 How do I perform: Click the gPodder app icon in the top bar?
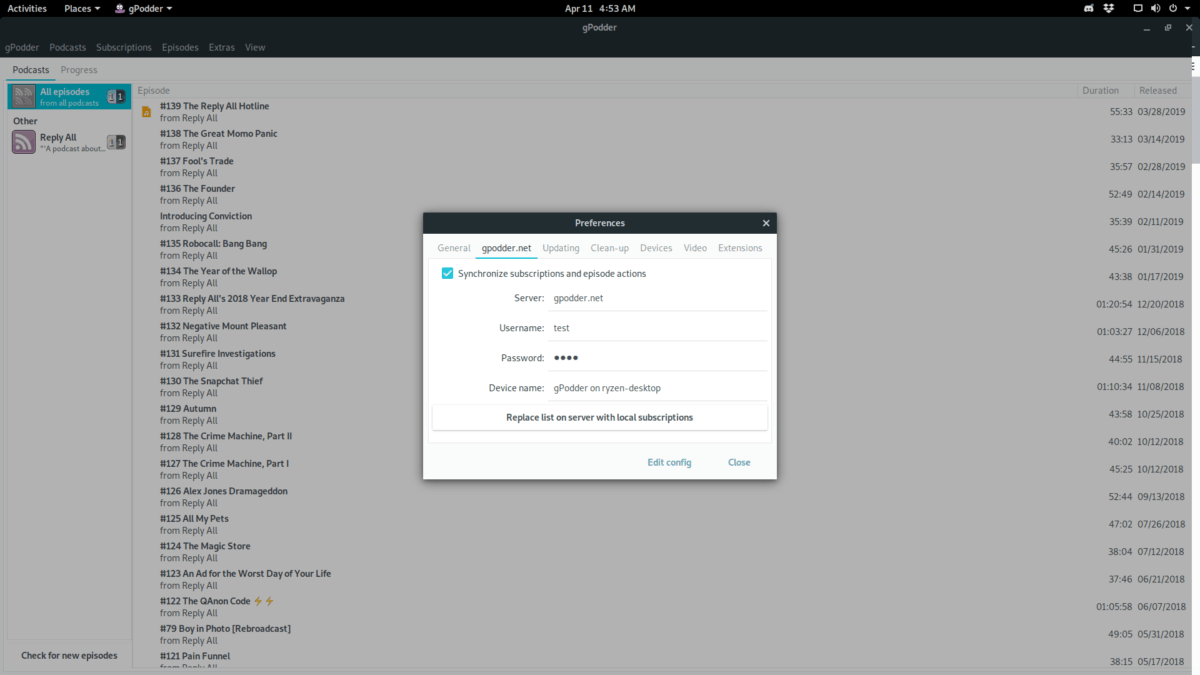click(x=119, y=8)
